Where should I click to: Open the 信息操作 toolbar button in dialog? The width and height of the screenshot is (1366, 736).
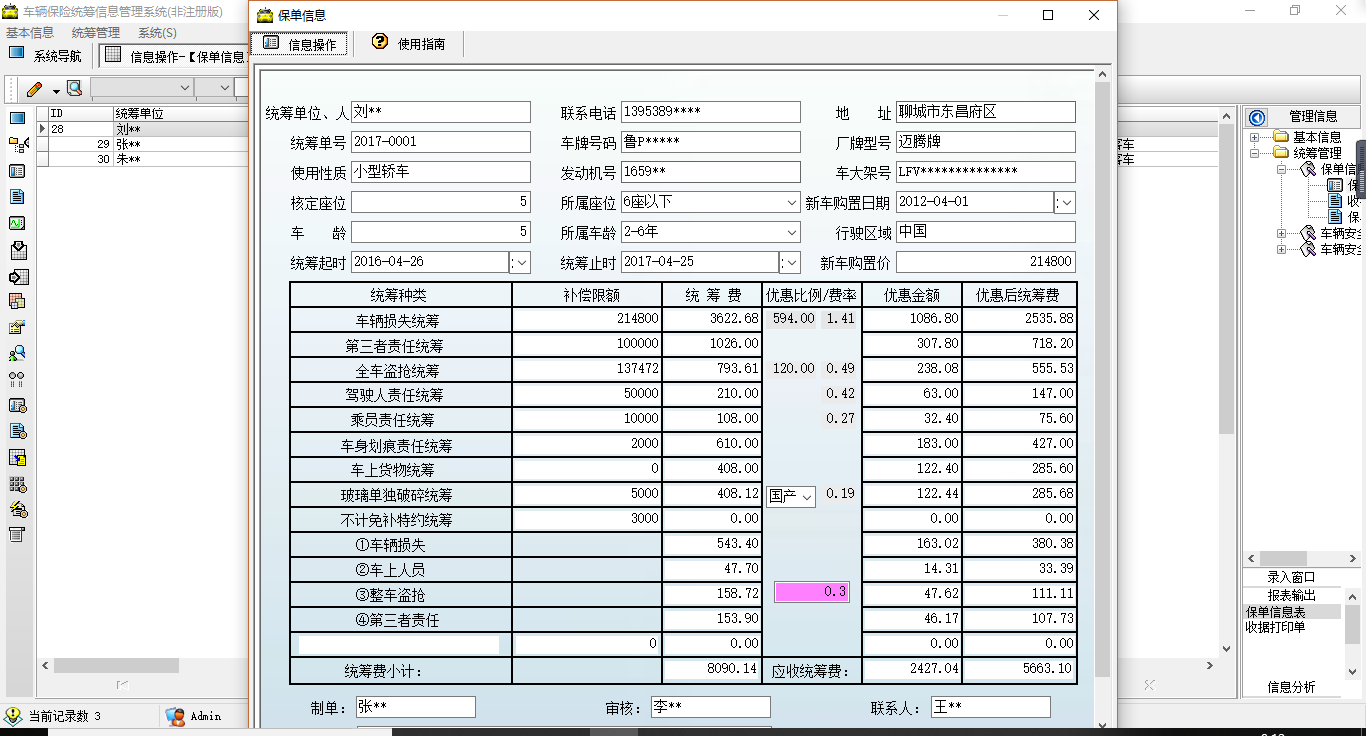[x=300, y=44]
